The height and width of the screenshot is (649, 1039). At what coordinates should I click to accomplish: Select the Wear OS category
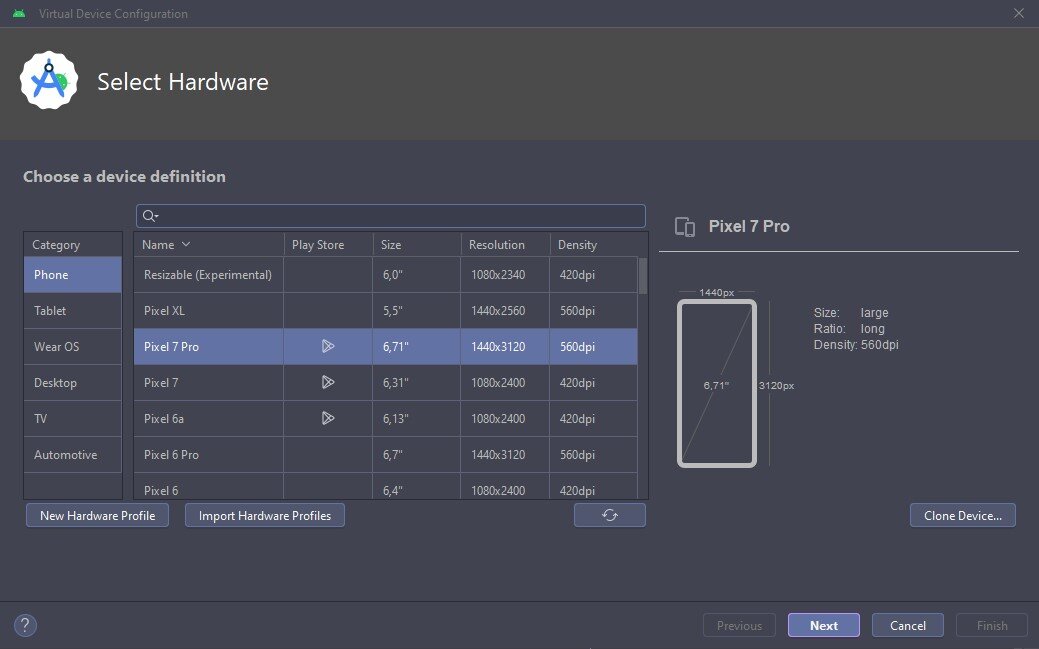[x=73, y=346]
